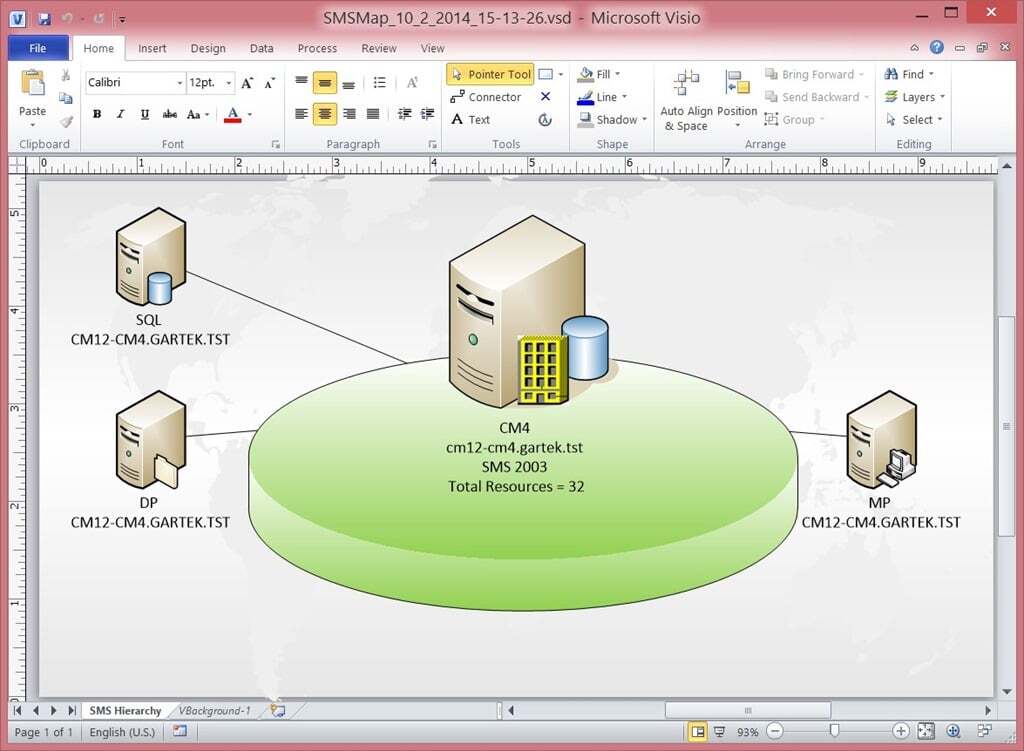Open the VBackground-1 page tab
1024x751 pixels.
coord(215,710)
